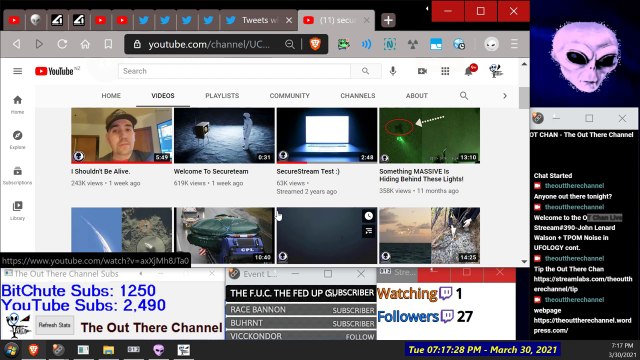Go back with the browser back arrow

16,44
